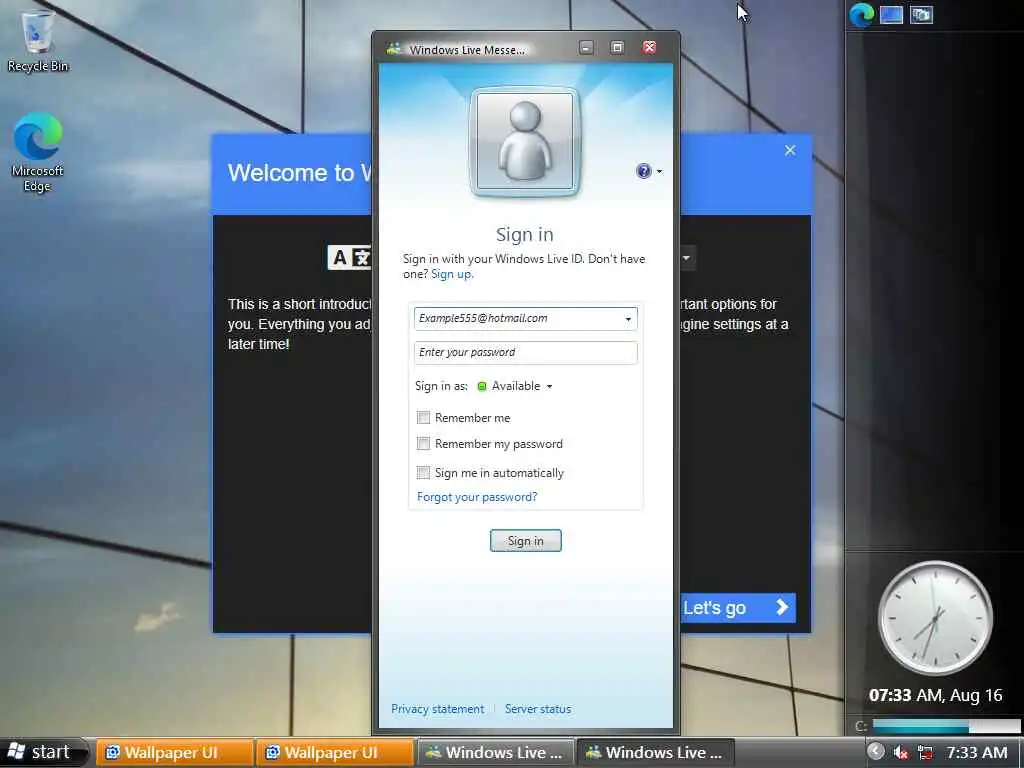Open the language dropdown in Wallpaper UI window
Viewport: 1024px width, 768px height.
point(686,258)
